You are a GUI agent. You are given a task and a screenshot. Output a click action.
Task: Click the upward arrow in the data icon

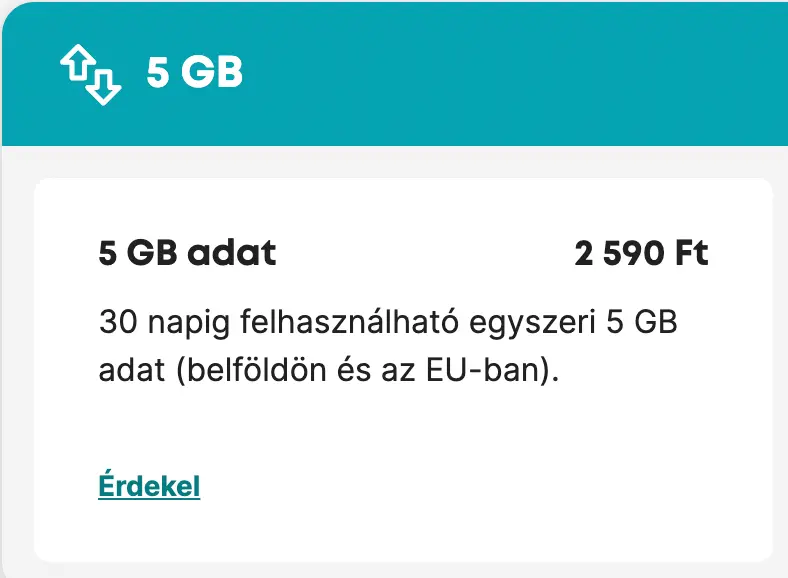(76, 66)
